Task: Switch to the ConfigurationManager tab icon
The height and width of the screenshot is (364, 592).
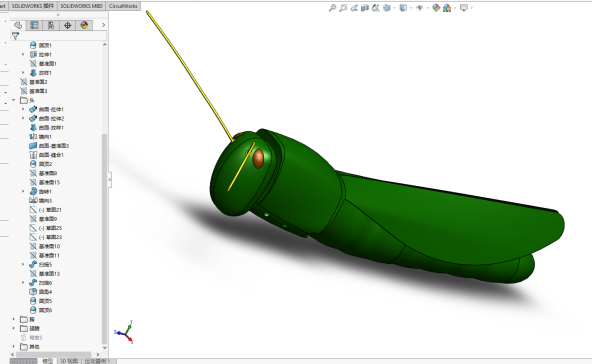Action: [x=51, y=25]
